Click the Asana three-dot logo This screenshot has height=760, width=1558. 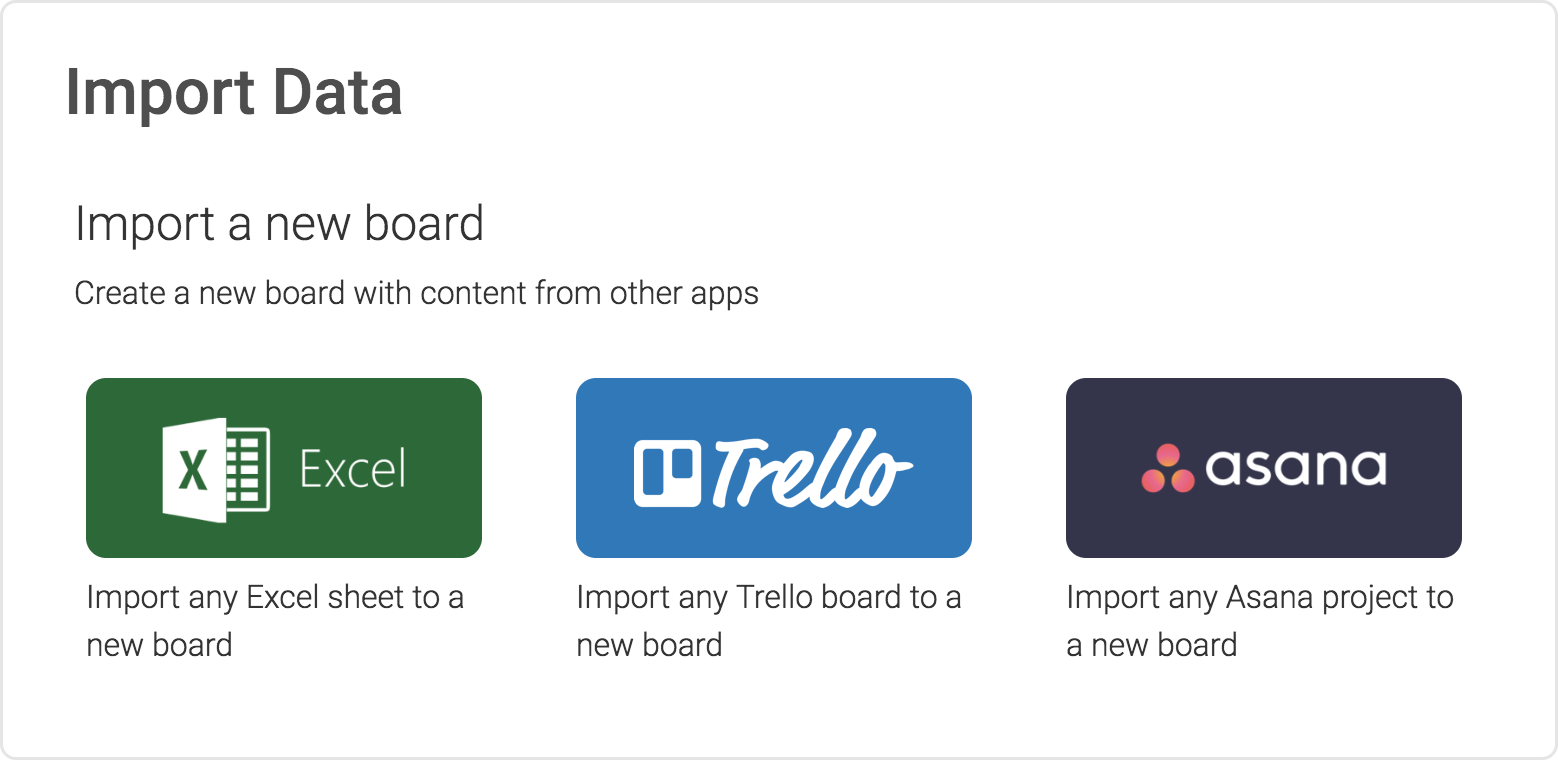click(1168, 468)
